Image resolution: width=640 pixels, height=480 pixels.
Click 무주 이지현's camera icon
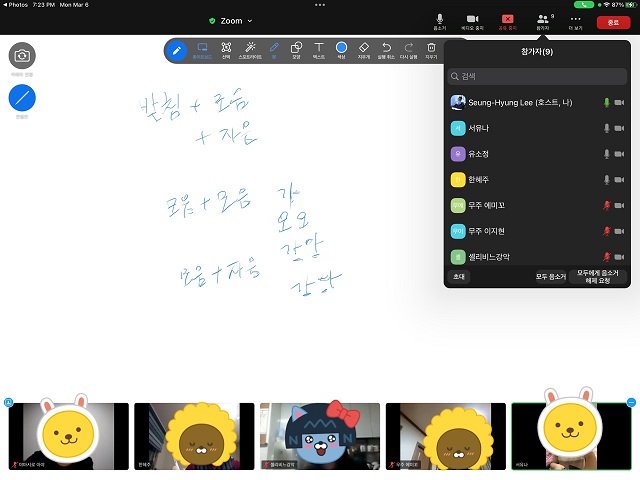(620, 231)
